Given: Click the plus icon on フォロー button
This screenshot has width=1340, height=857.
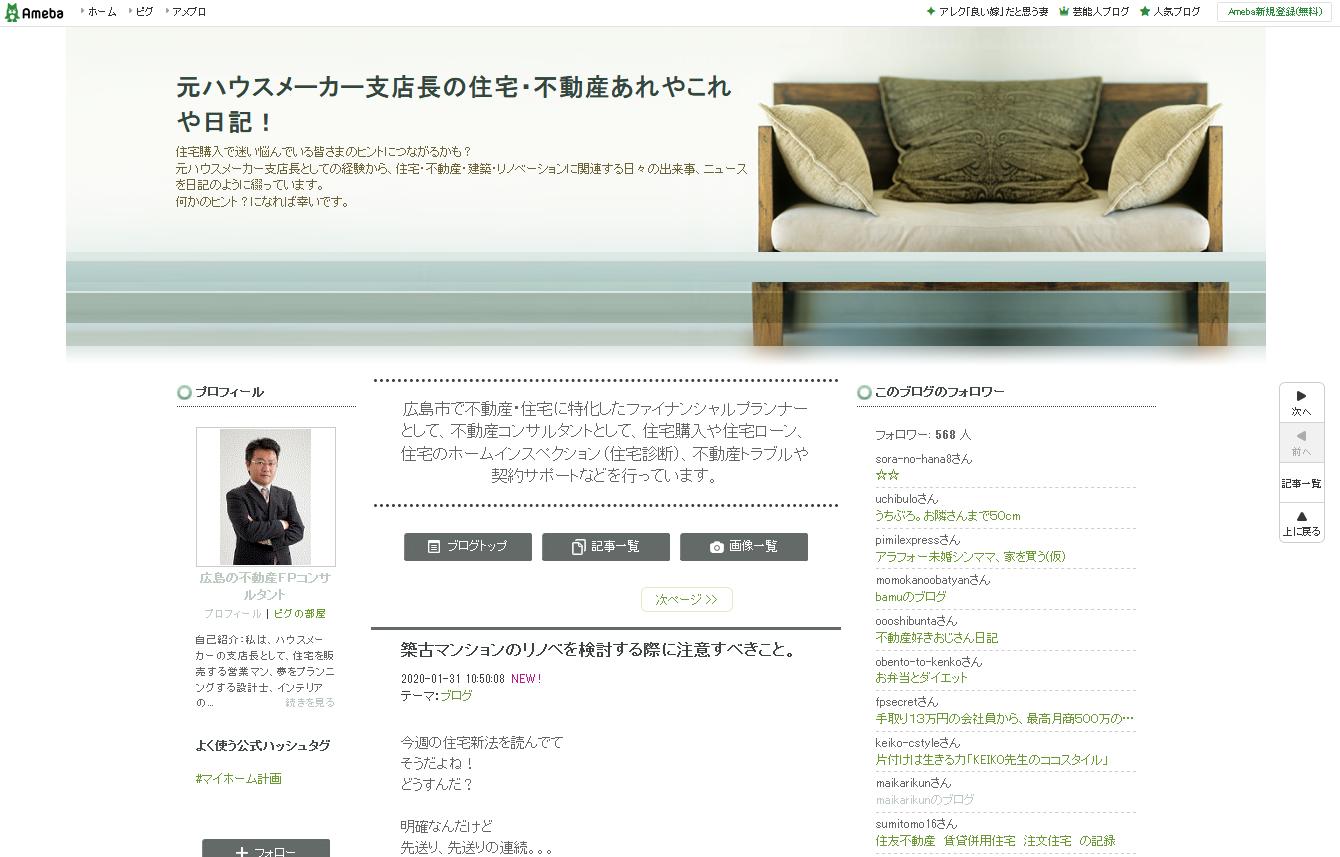Looking at the screenshot, I should point(243,852).
